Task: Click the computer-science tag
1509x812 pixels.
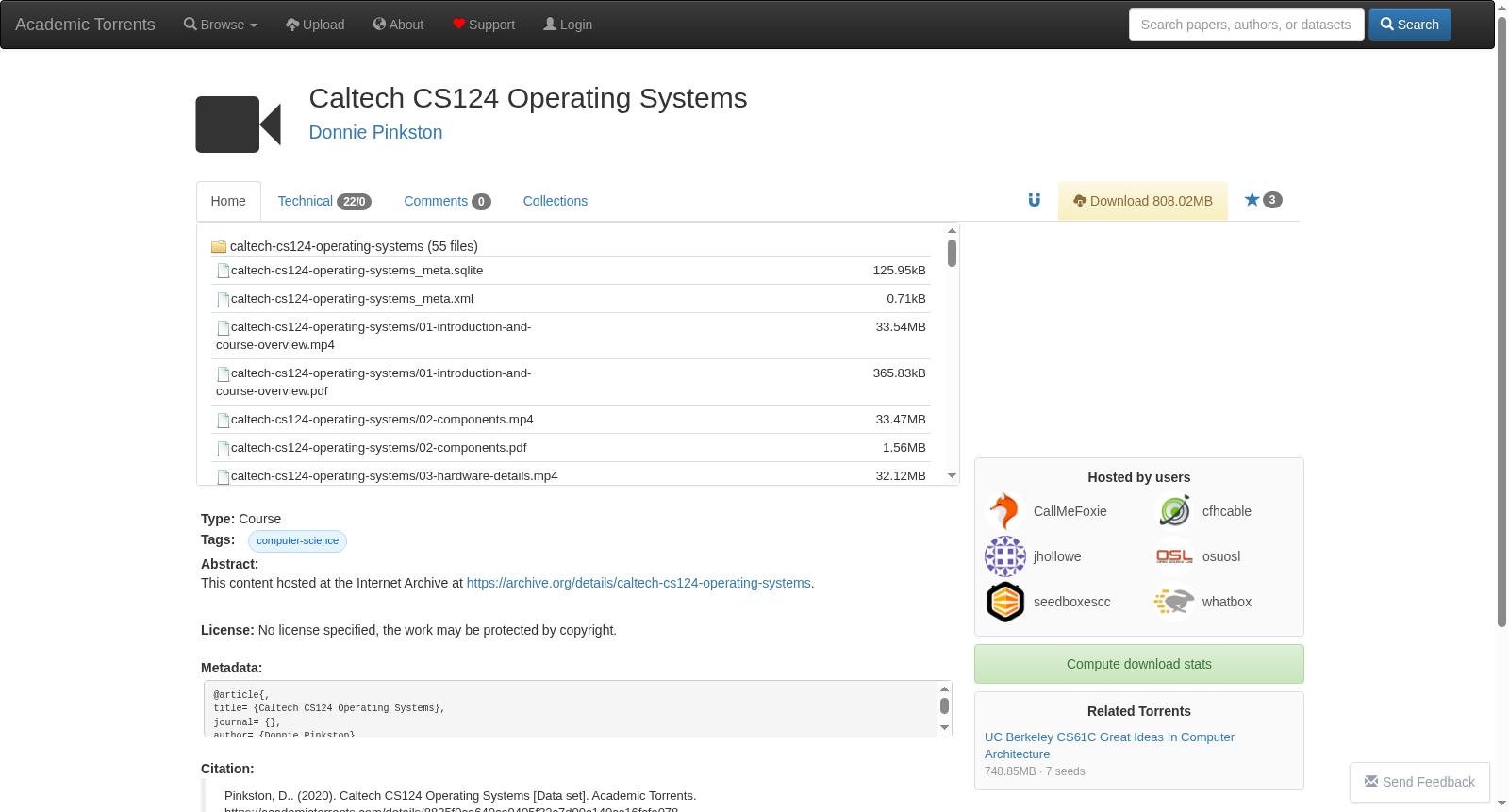Action: point(297,541)
